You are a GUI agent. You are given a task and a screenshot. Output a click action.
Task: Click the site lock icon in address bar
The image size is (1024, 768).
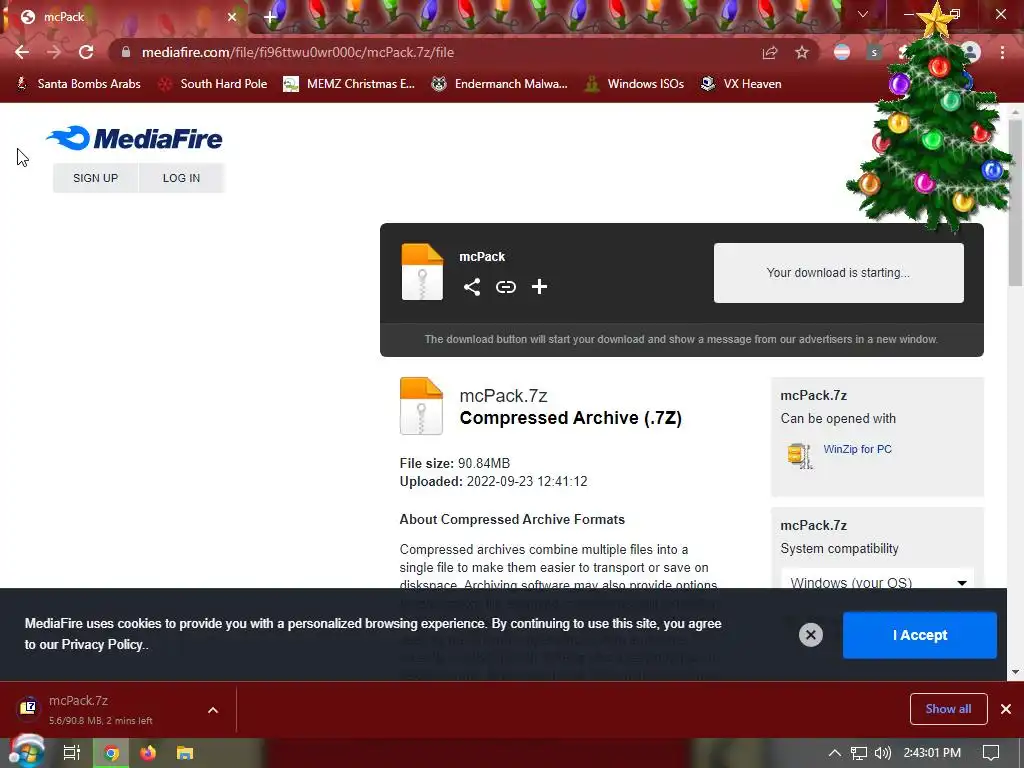click(126, 52)
